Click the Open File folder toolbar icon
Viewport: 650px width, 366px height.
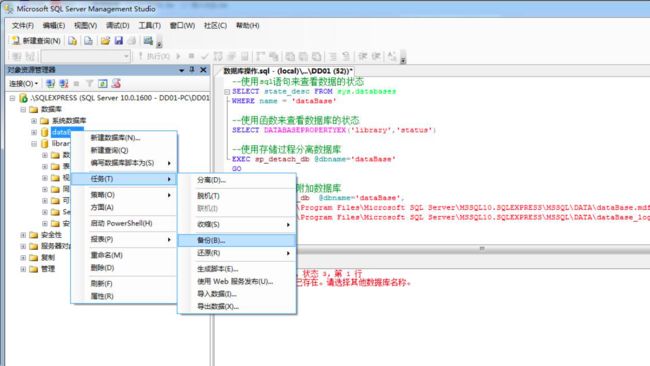(x=105, y=41)
